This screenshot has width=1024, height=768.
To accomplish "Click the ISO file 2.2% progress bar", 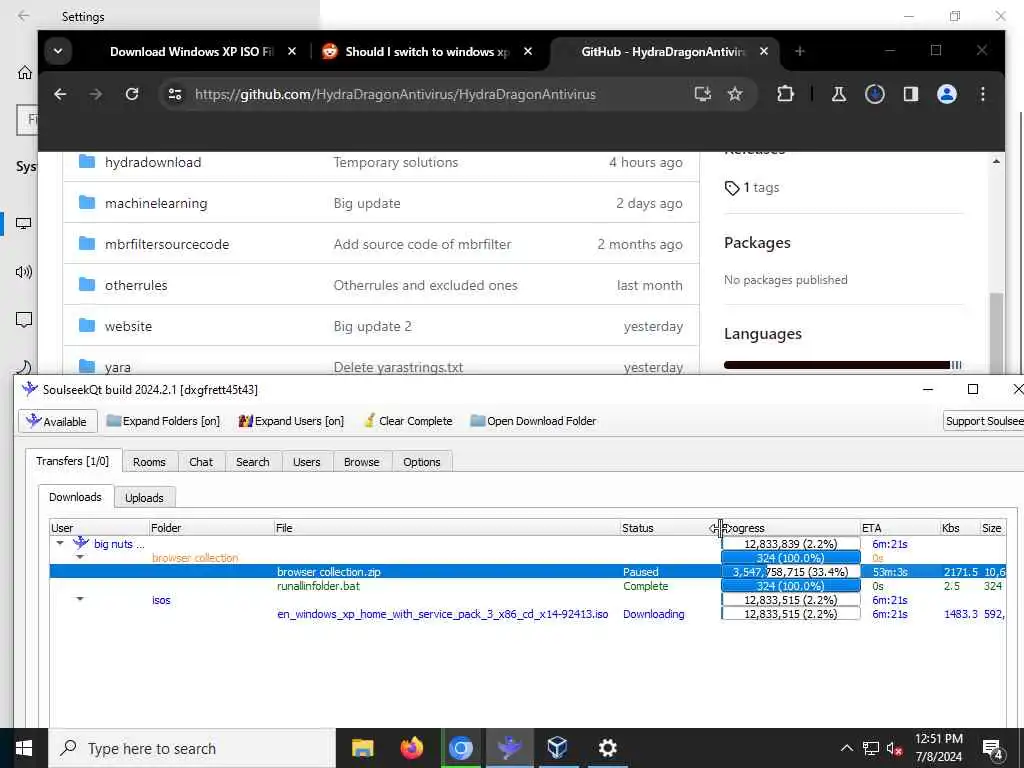I will [791, 614].
